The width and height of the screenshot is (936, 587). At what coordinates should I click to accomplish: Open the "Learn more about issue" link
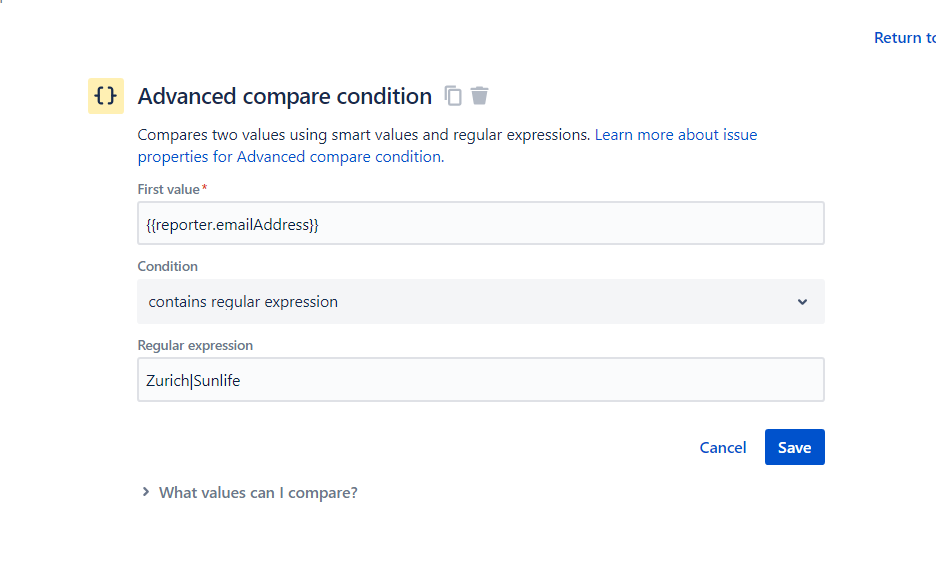coord(676,134)
